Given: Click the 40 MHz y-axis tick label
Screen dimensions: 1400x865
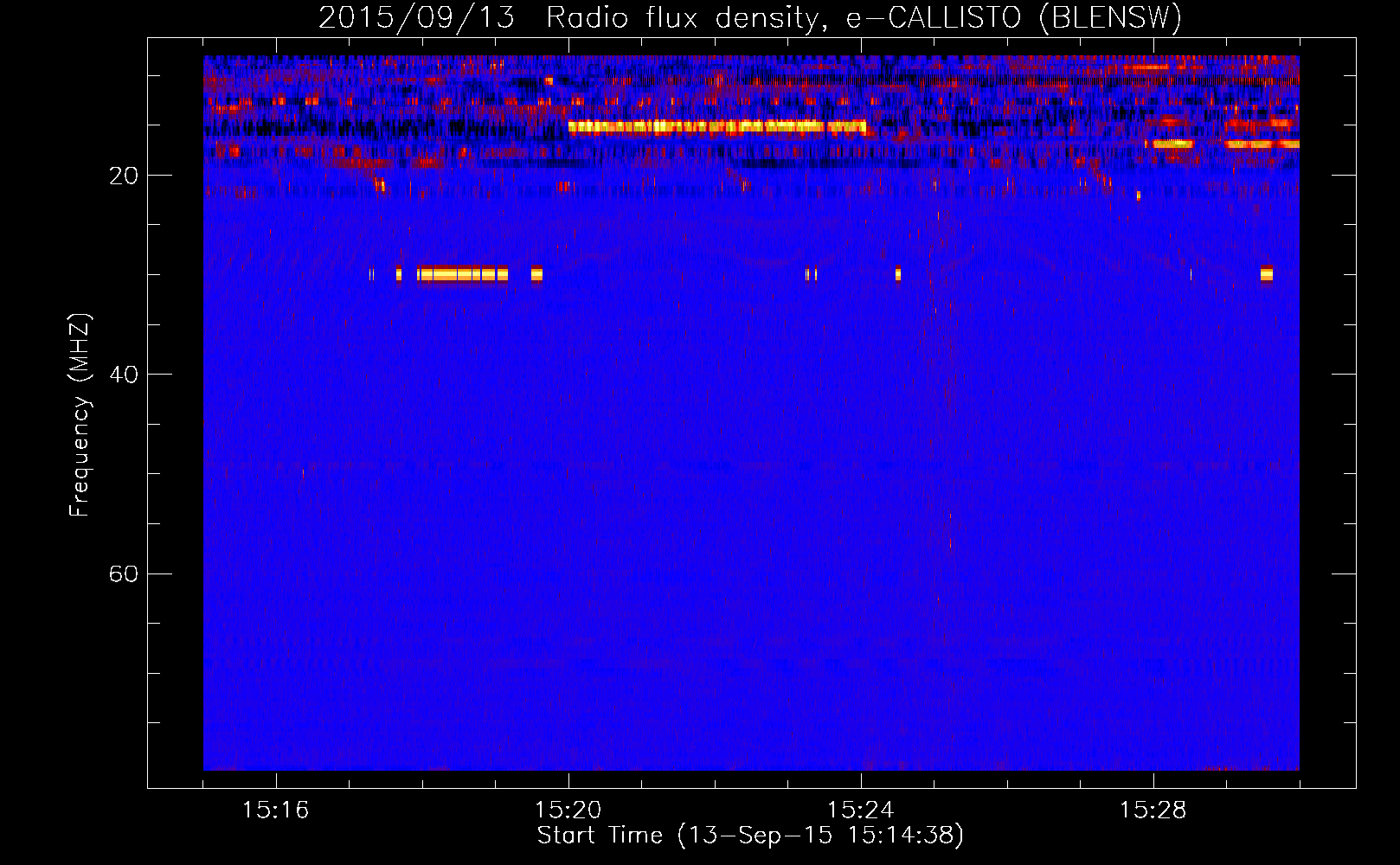Looking at the screenshot, I should pyautogui.click(x=124, y=375).
